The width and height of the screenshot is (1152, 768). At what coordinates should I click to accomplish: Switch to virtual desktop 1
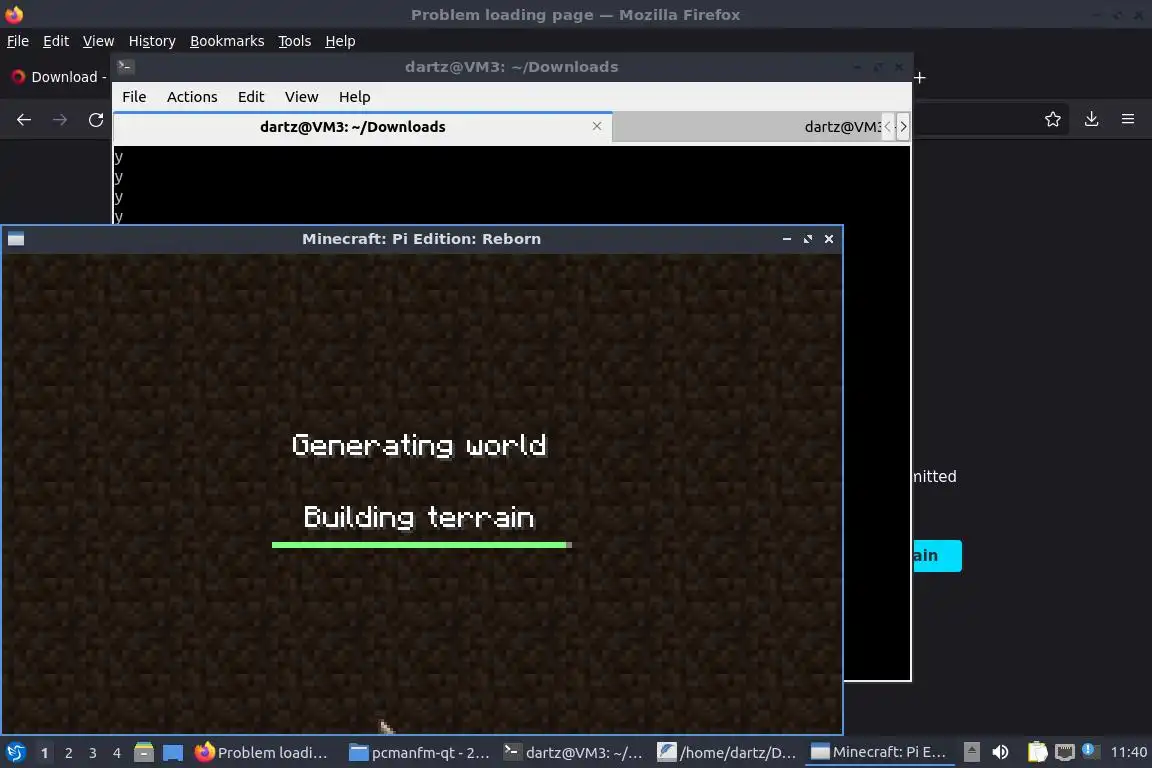[x=44, y=753]
